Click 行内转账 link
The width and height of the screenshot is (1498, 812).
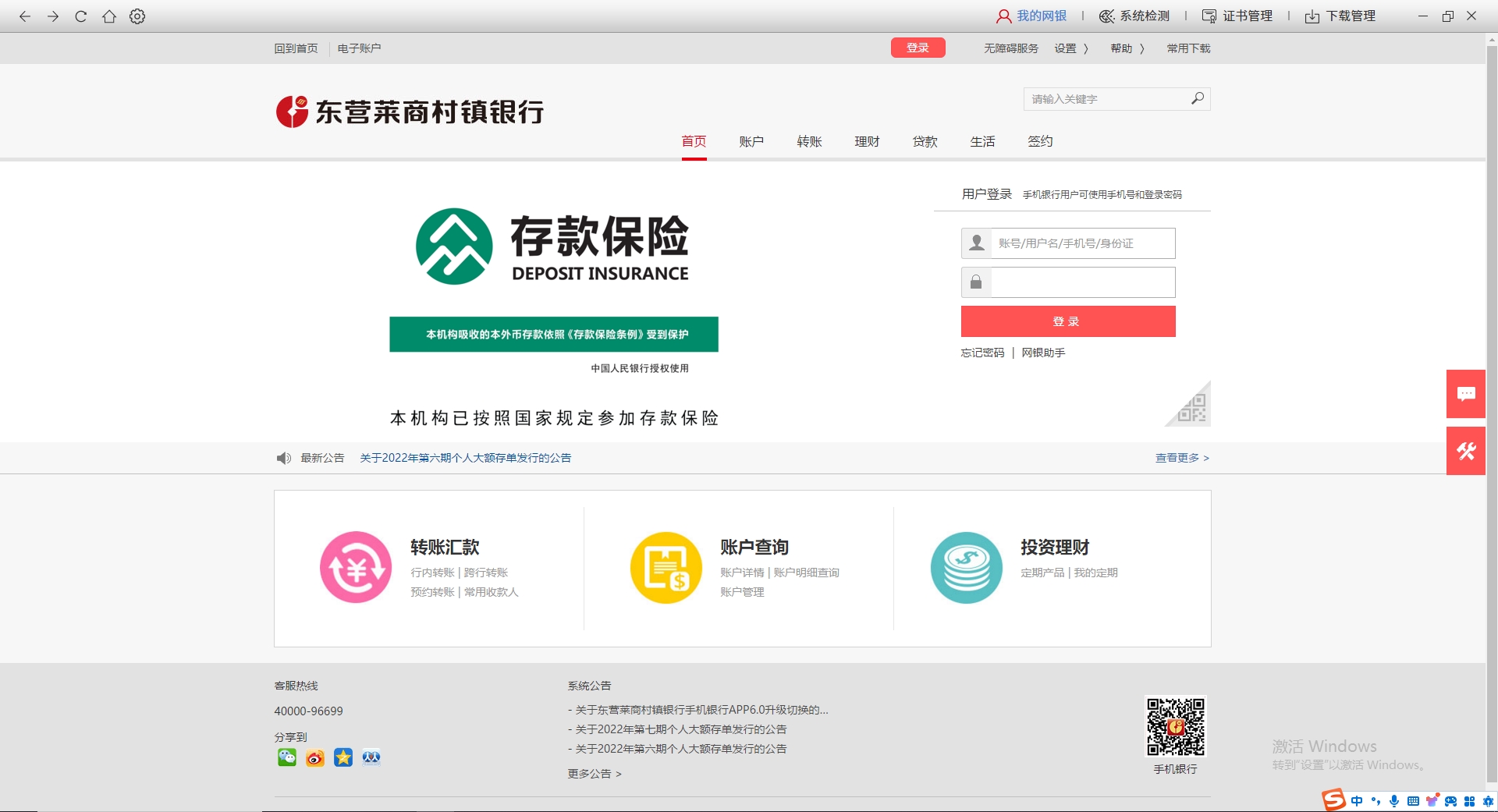[x=432, y=573]
